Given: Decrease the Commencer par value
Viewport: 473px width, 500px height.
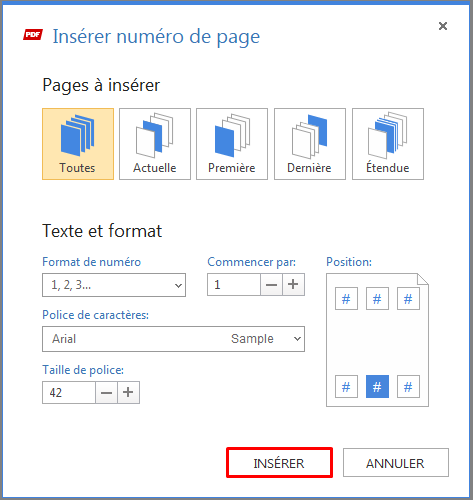Looking at the screenshot, I should point(271,285).
